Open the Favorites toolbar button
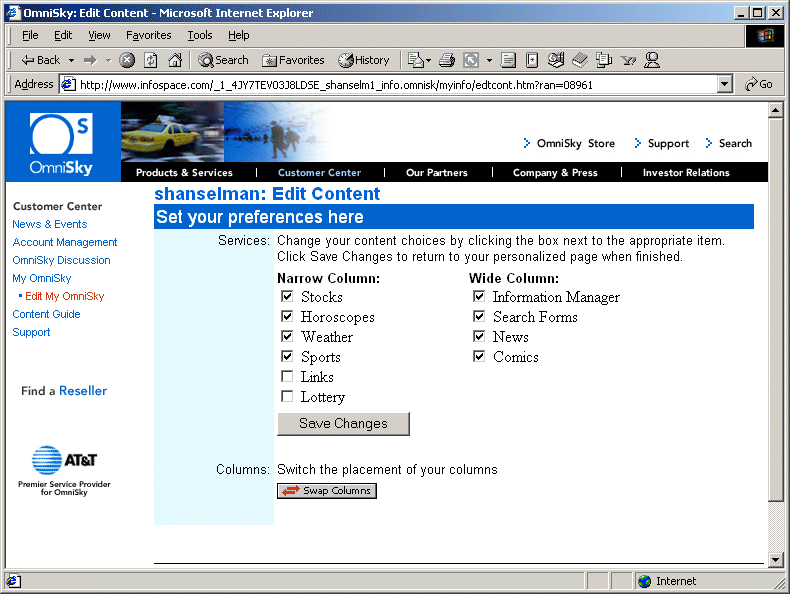790x594 pixels. (x=293, y=60)
